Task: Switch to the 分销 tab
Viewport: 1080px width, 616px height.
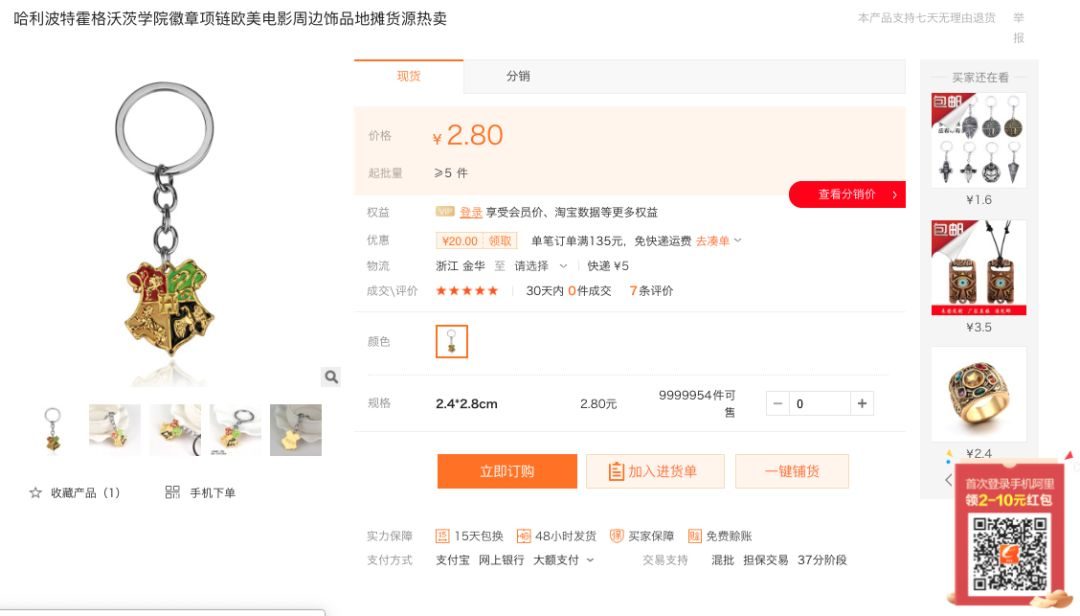Action: coord(518,76)
